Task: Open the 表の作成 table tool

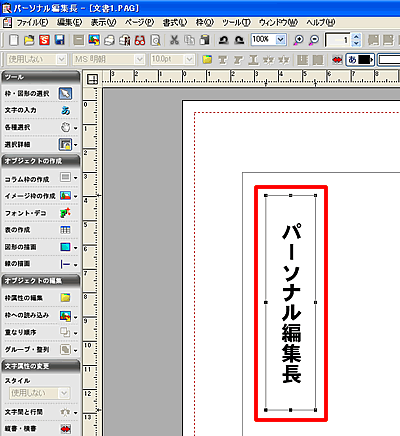Action: (x=65, y=230)
